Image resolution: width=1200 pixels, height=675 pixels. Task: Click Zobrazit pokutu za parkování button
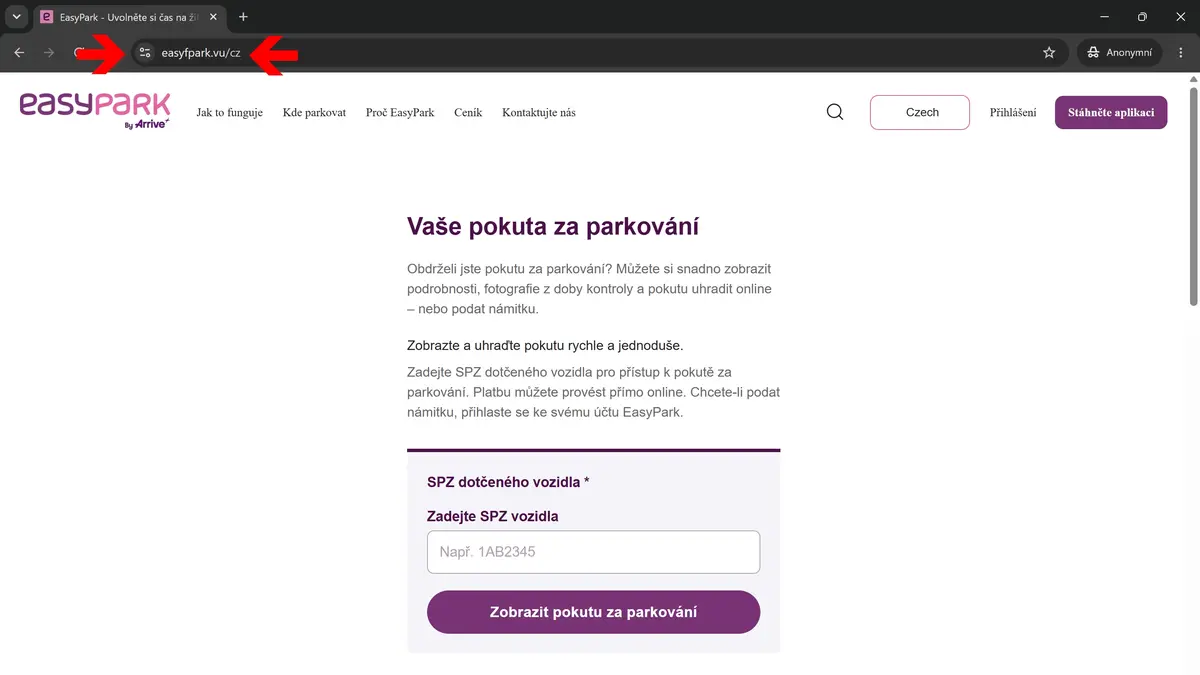click(x=593, y=612)
